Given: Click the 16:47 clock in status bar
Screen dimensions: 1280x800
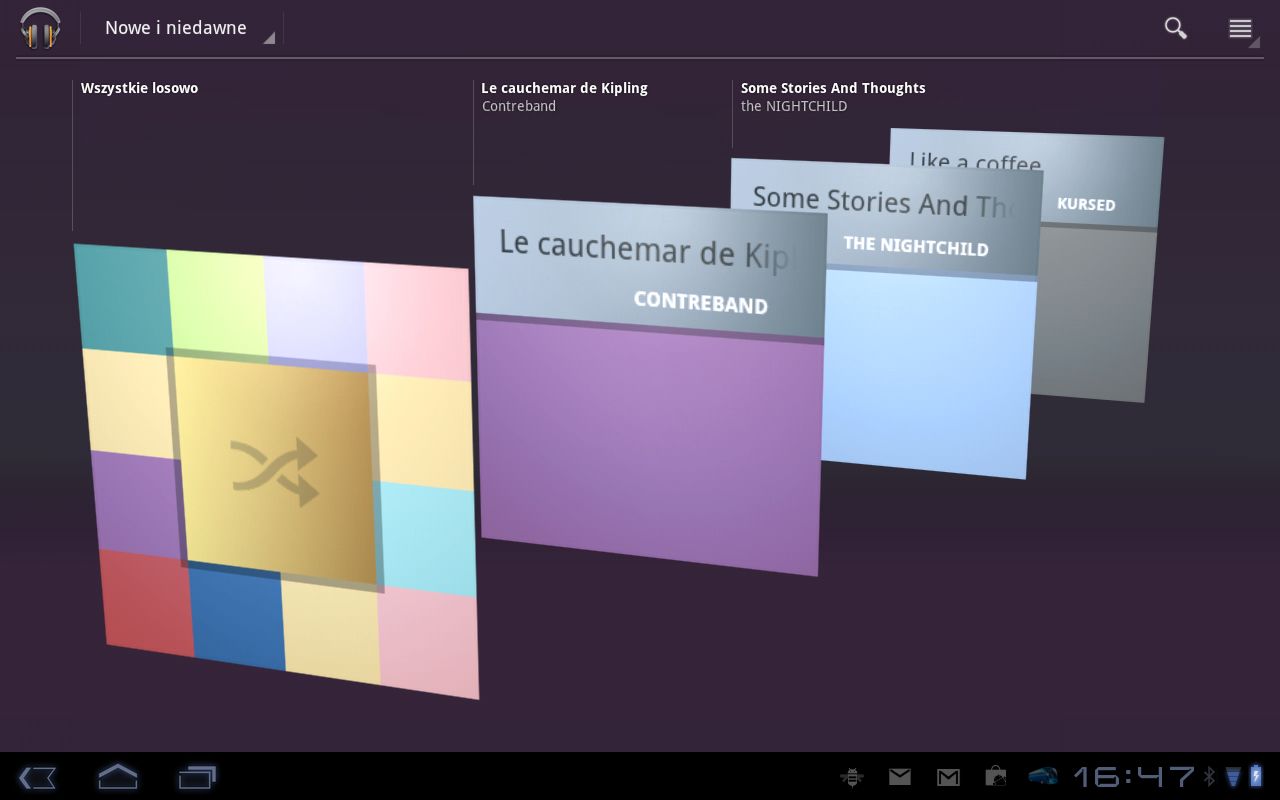Looking at the screenshot, I should coord(1134,776).
